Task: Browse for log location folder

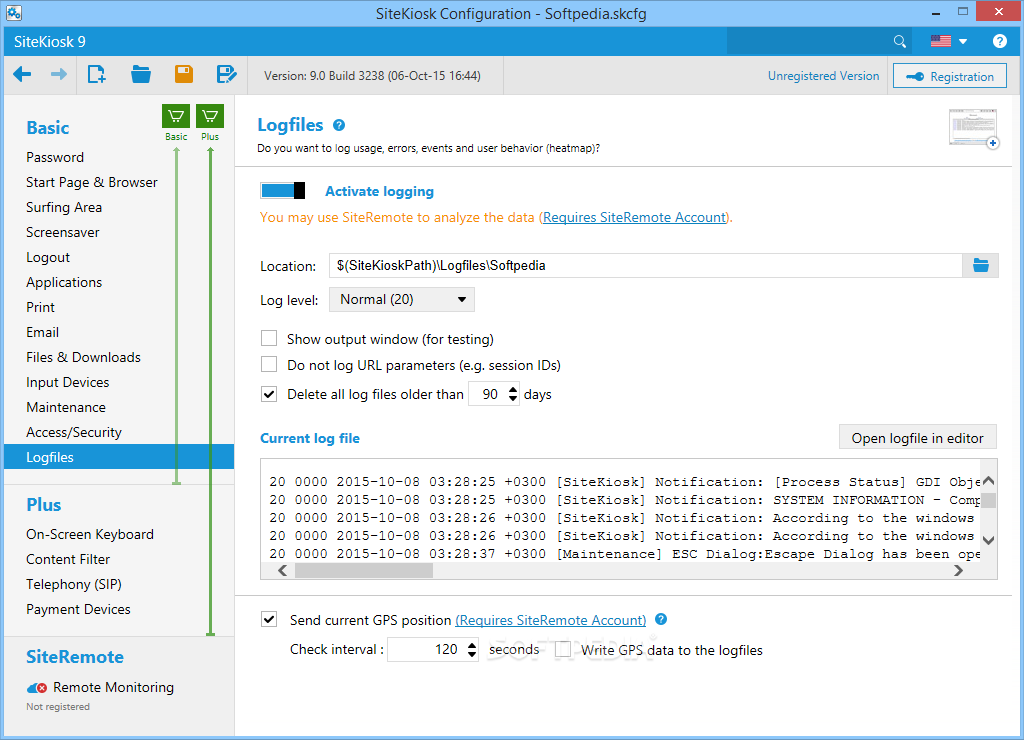Action: 980,265
